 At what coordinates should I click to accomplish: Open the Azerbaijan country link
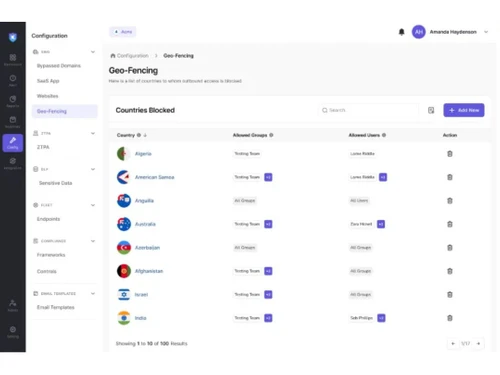click(147, 248)
